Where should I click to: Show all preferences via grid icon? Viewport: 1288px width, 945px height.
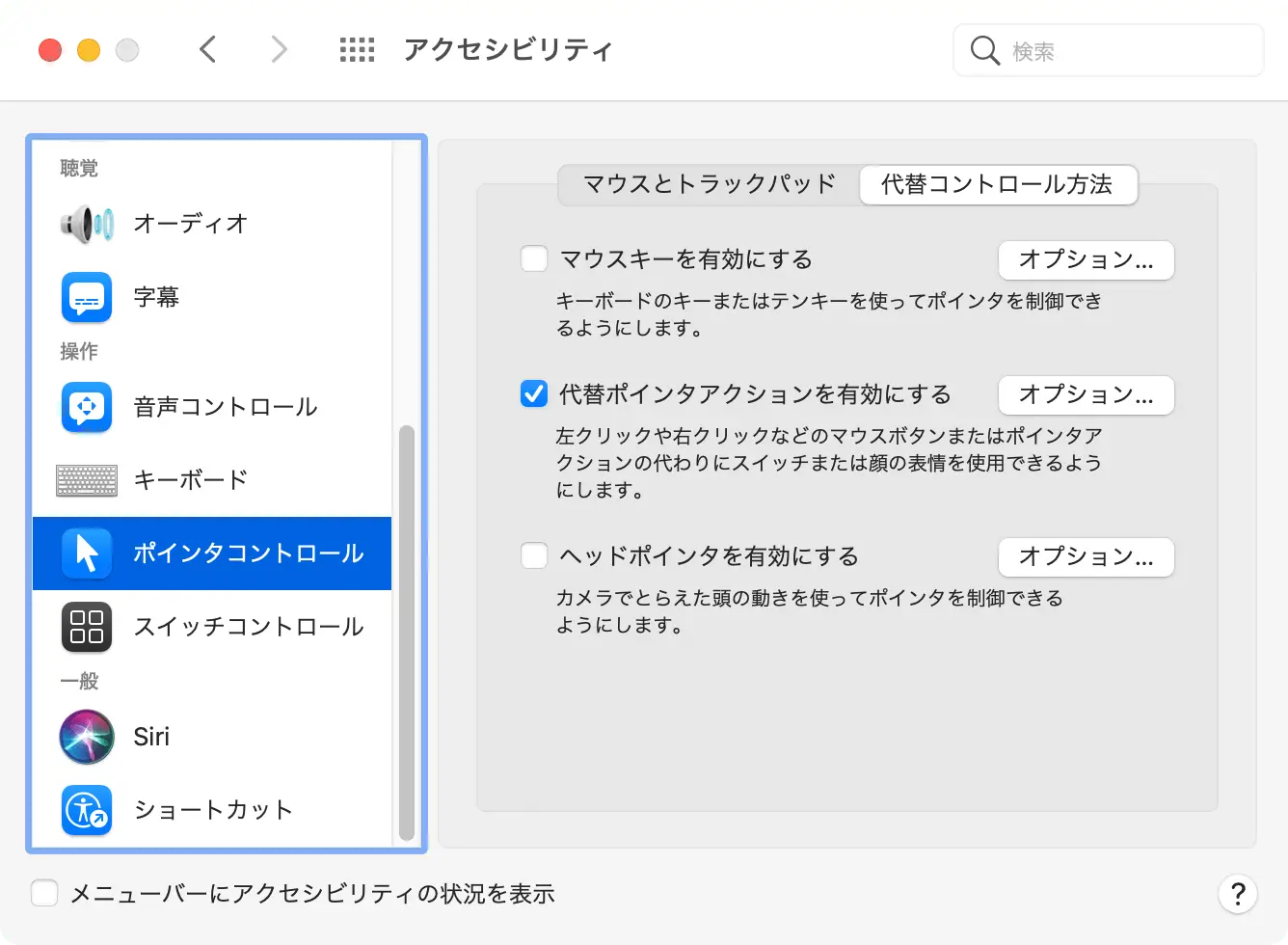[357, 50]
